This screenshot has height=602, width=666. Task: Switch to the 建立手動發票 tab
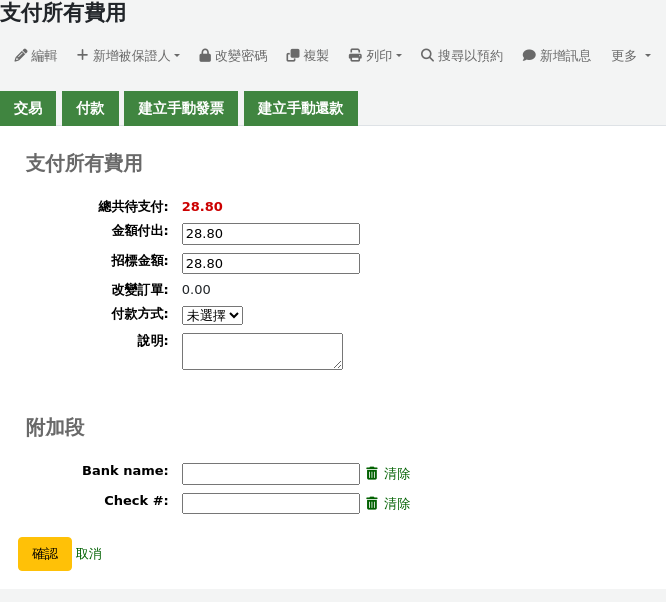[x=181, y=108]
